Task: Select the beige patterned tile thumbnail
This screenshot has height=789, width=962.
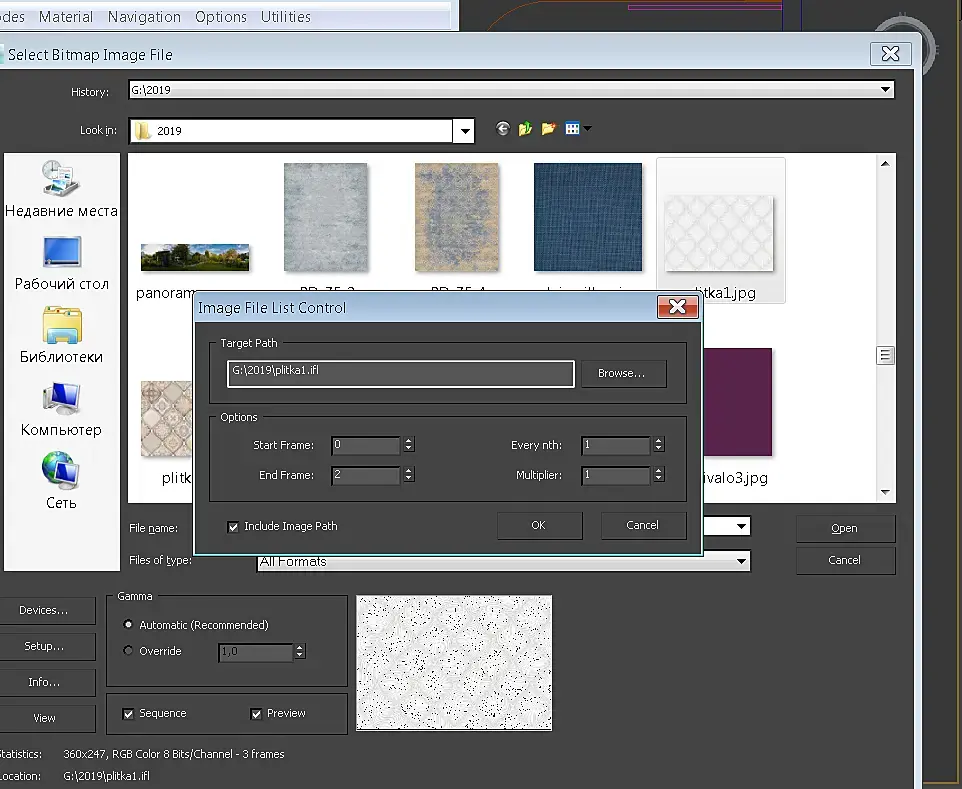Action: [166, 419]
